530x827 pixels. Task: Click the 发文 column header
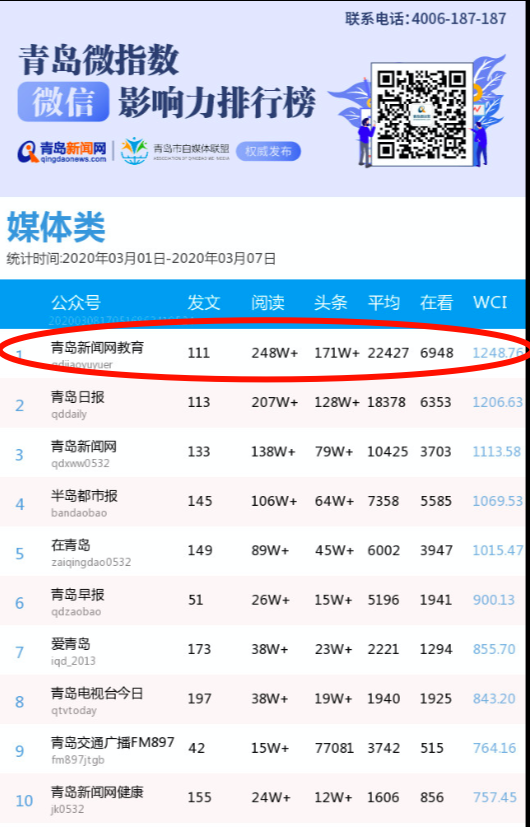pos(204,303)
